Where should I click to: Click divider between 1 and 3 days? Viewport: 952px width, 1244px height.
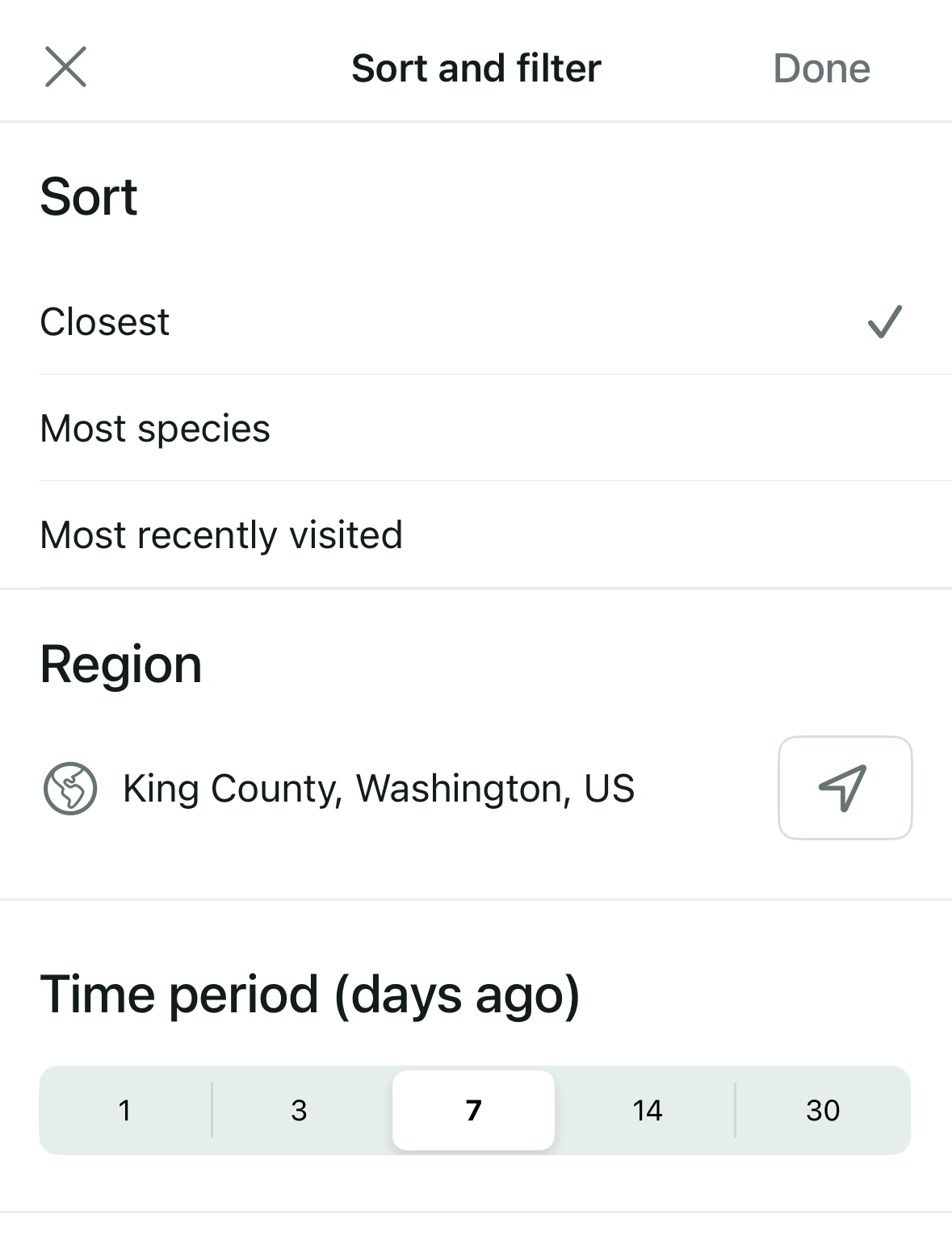(x=212, y=1111)
